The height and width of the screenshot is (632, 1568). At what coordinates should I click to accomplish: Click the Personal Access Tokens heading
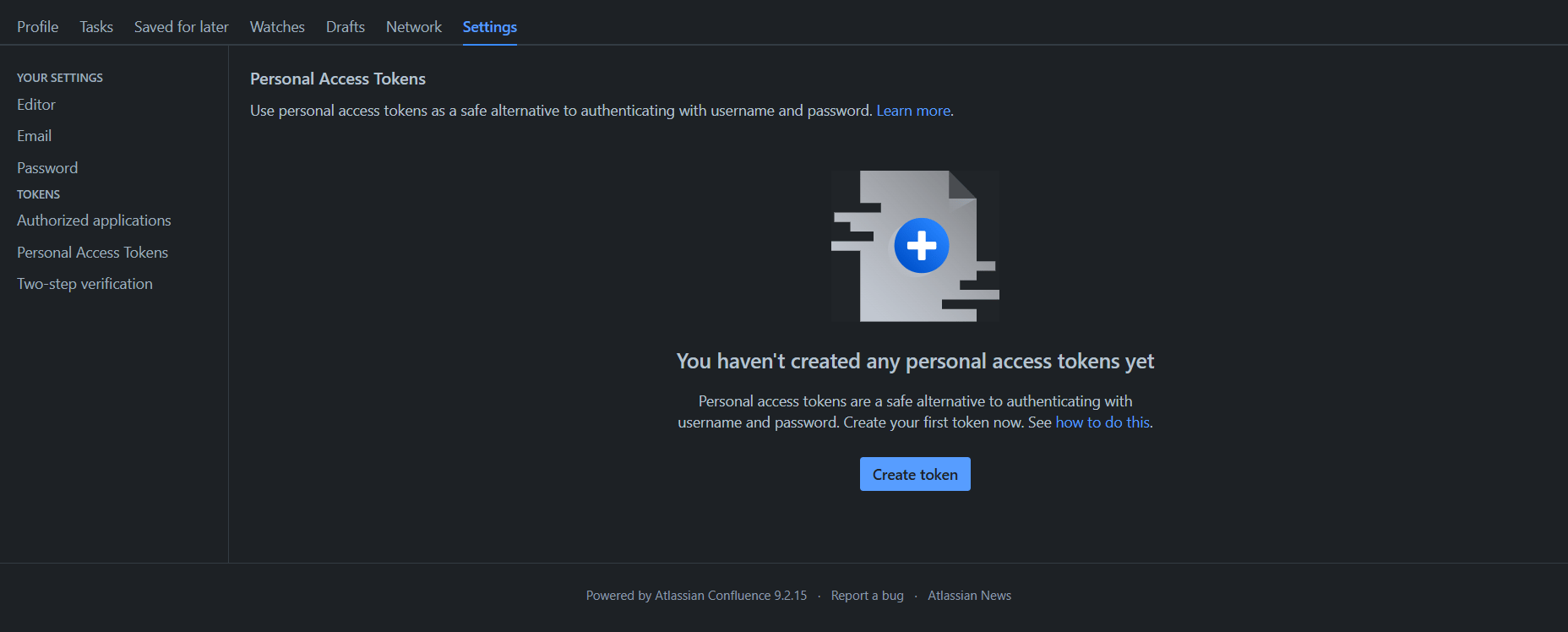coord(338,79)
